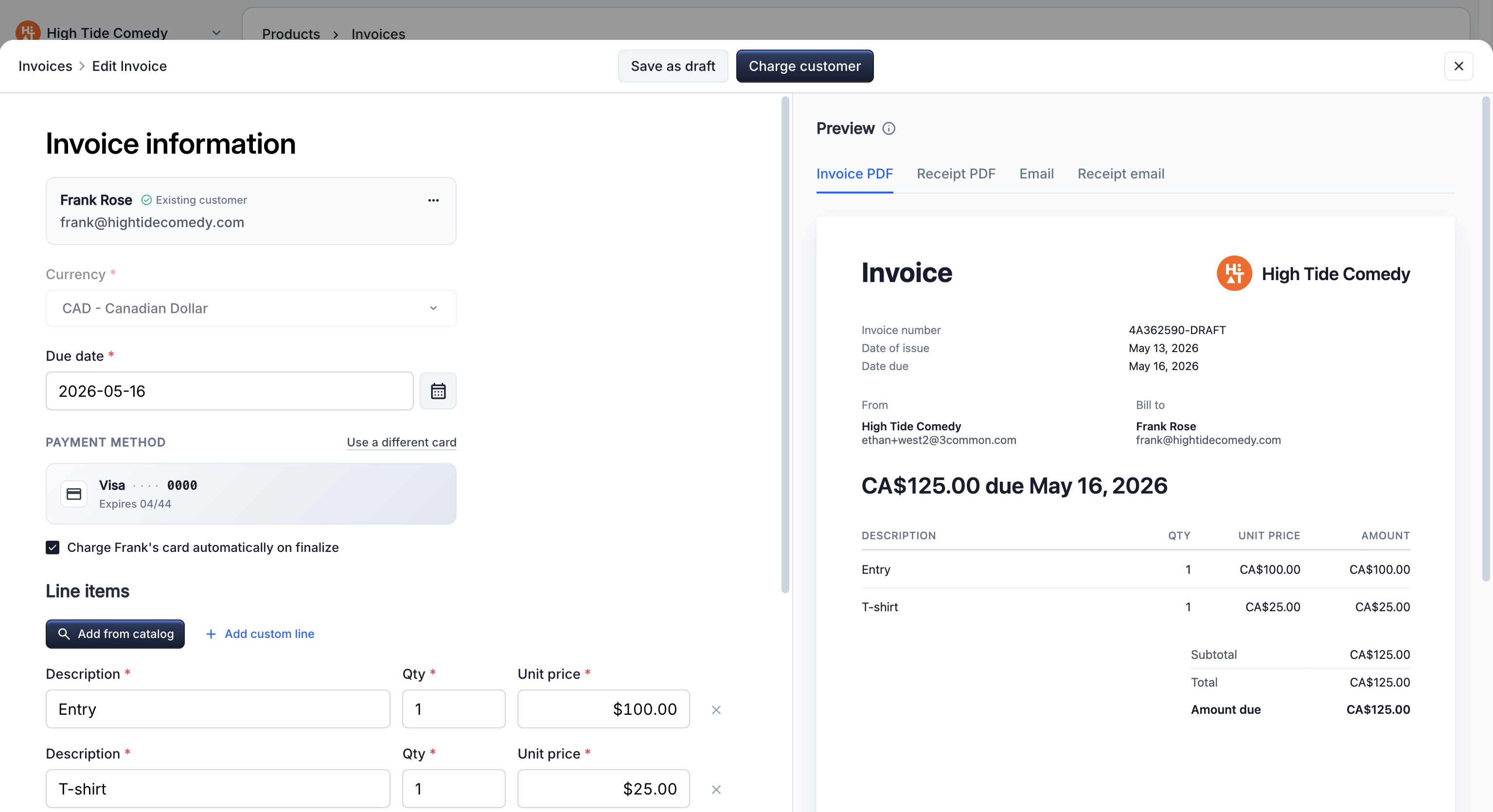Select the Visa 0000 payment card
The image size is (1493, 812).
[251, 494]
